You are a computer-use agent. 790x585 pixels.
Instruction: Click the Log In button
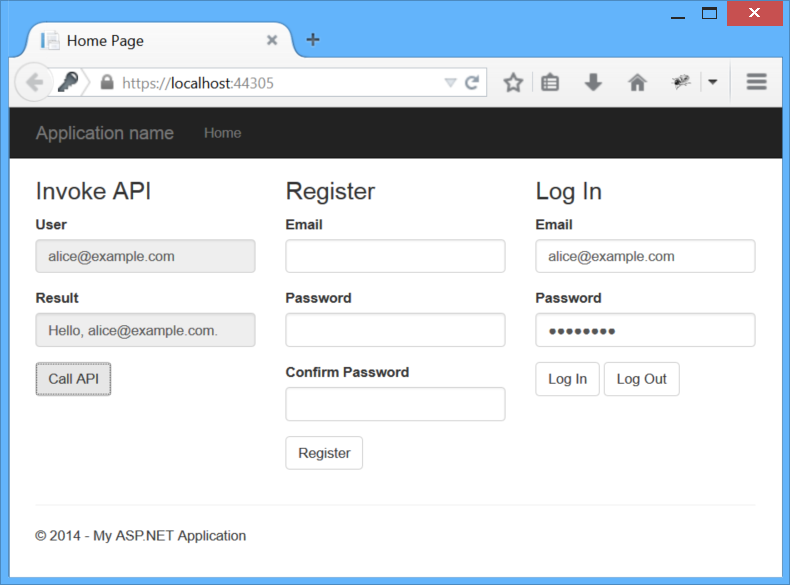click(567, 379)
